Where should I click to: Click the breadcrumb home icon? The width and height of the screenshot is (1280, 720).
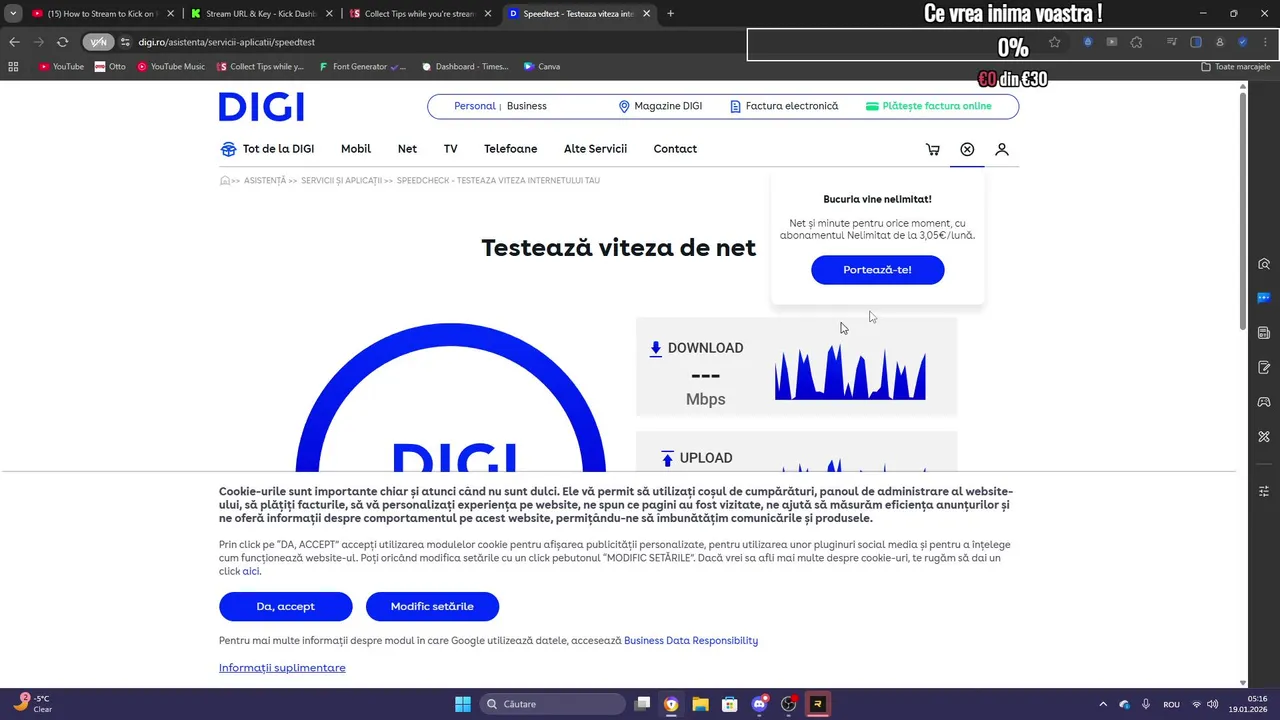[225, 181]
